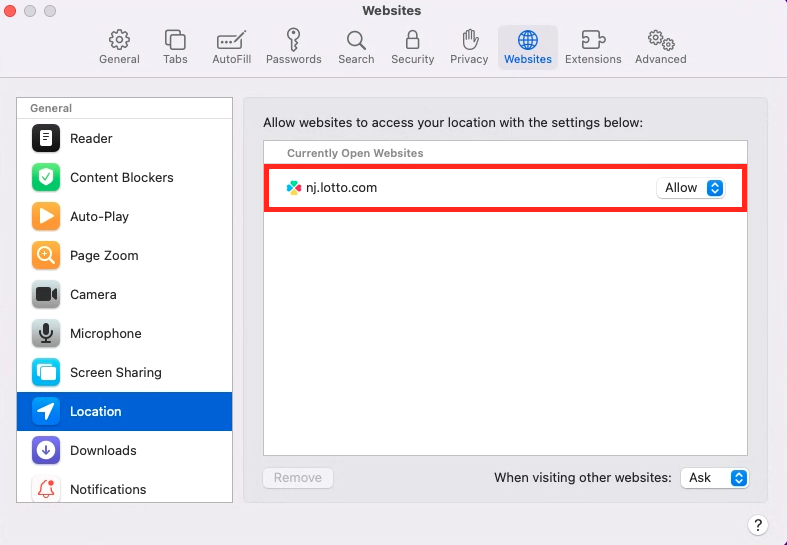Click the Location arrow icon
787x545 pixels.
(x=46, y=412)
